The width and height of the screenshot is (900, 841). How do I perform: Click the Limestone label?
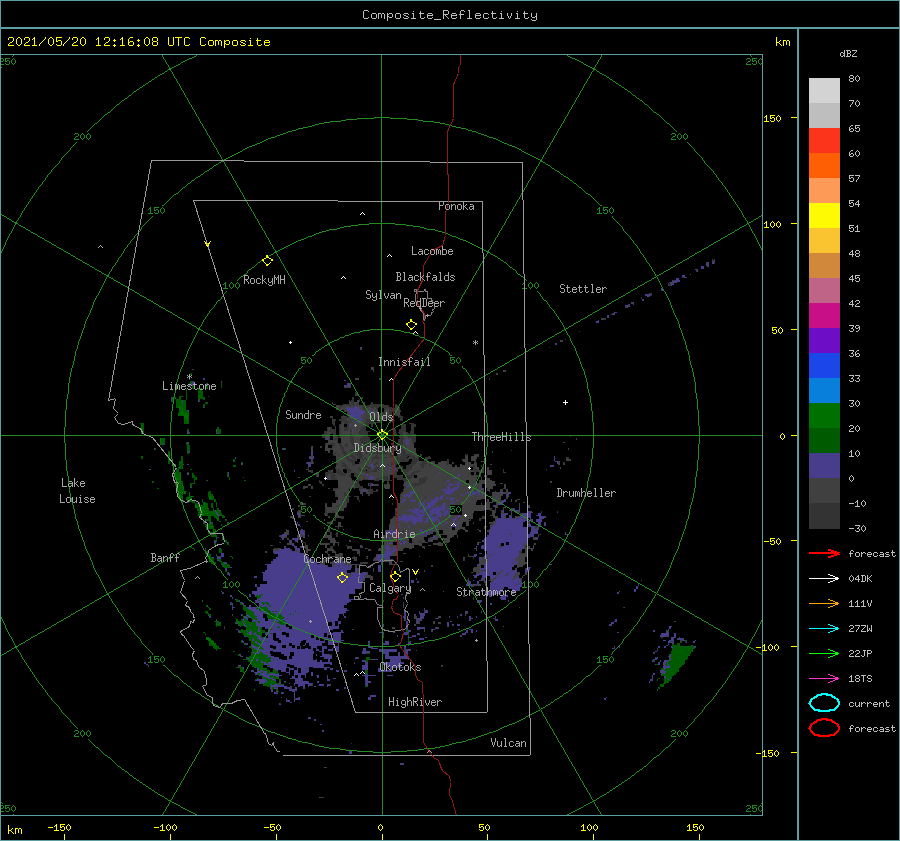click(189, 386)
